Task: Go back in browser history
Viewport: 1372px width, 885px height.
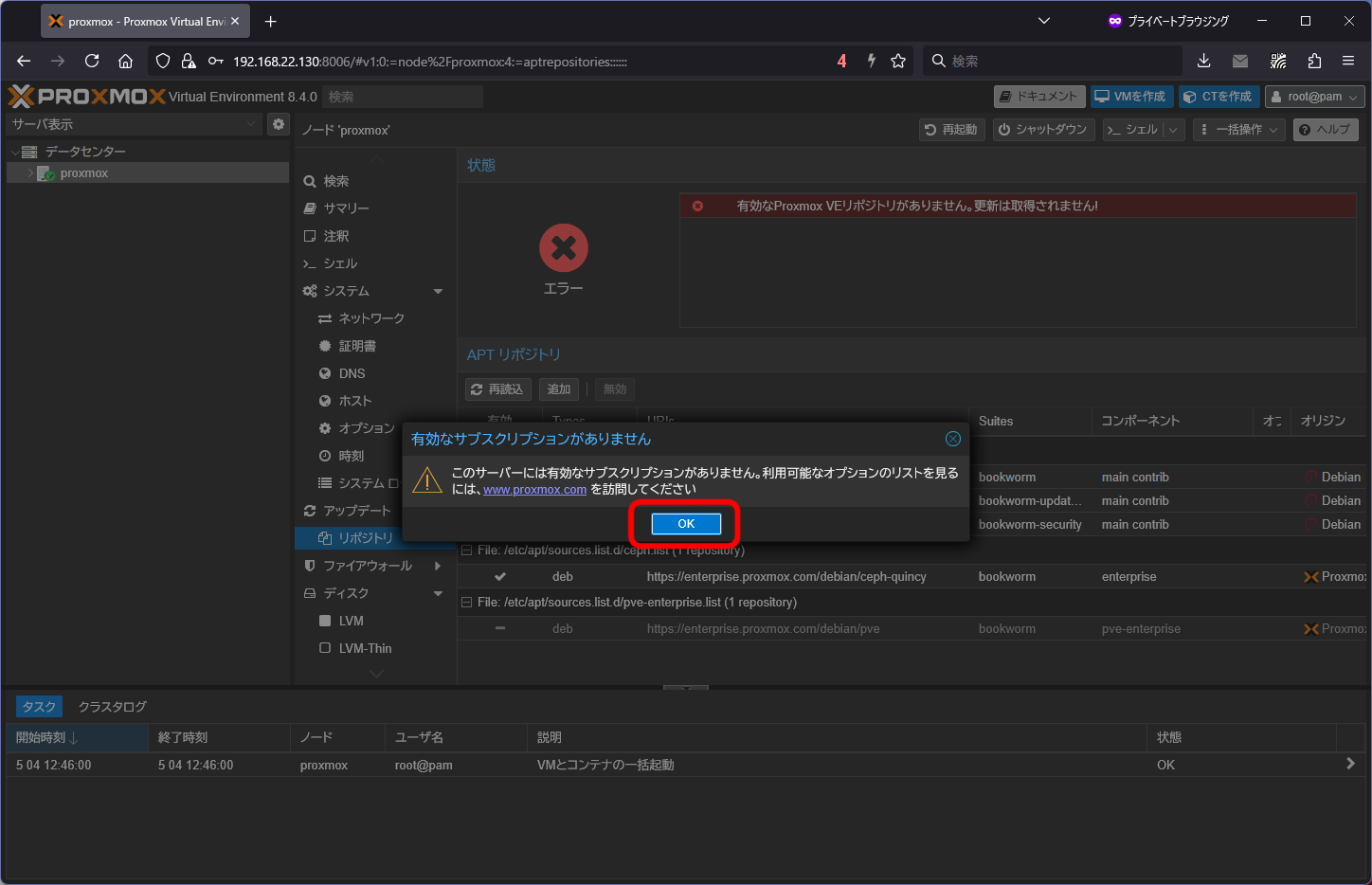Action: pos(24,61)
